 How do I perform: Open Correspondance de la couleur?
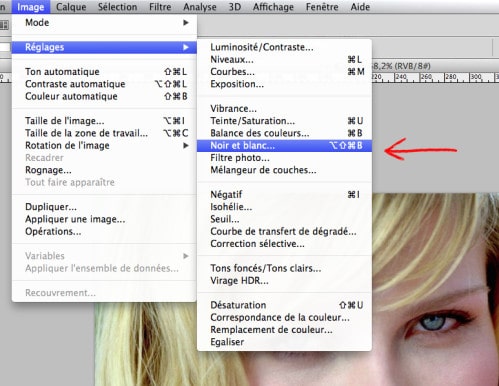(x=284, y=317)
